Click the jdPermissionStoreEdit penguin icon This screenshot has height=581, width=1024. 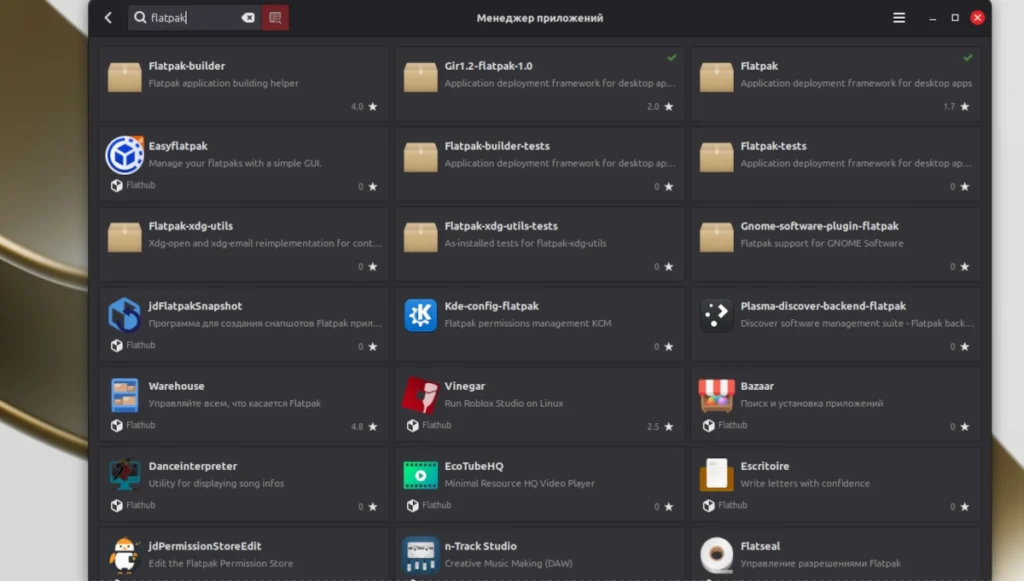pyautogui.click(x=124, y=555)
